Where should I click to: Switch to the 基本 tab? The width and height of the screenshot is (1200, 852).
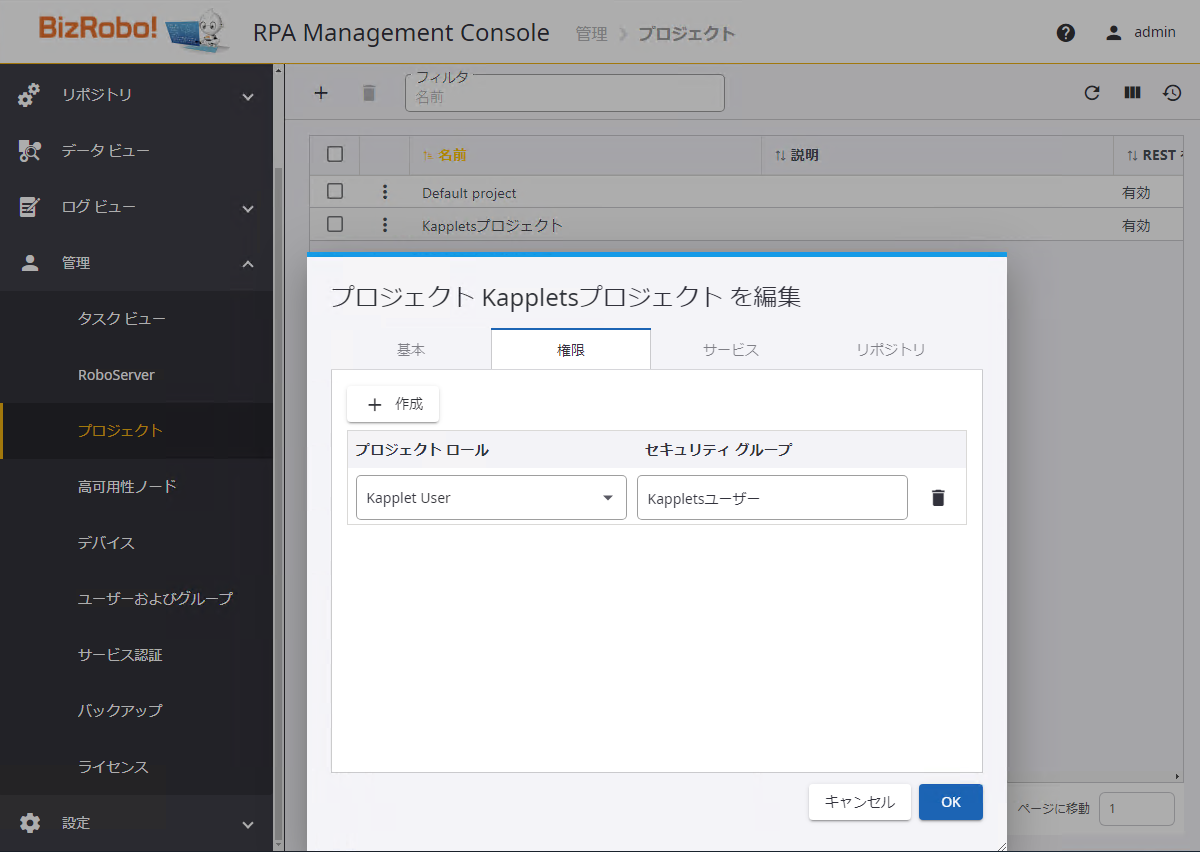tap(411, 349)
